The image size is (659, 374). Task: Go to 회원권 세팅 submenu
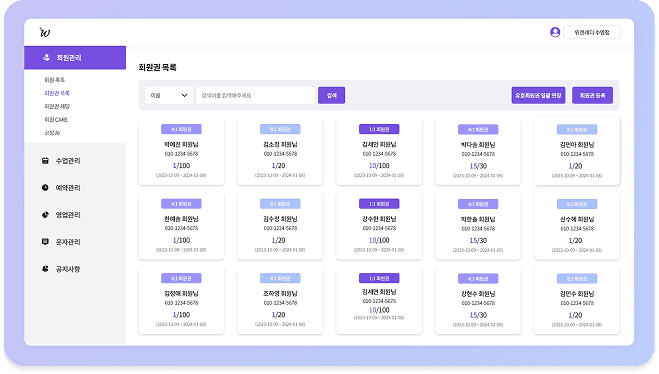click(57, 106)
